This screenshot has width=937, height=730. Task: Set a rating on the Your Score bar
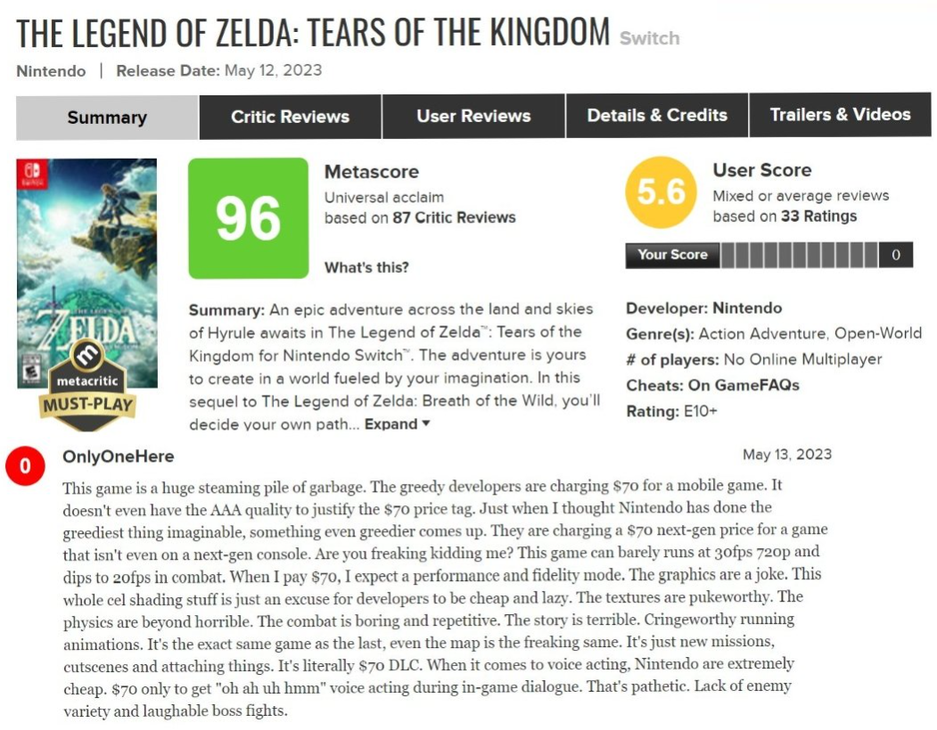(x=798, y=255)
